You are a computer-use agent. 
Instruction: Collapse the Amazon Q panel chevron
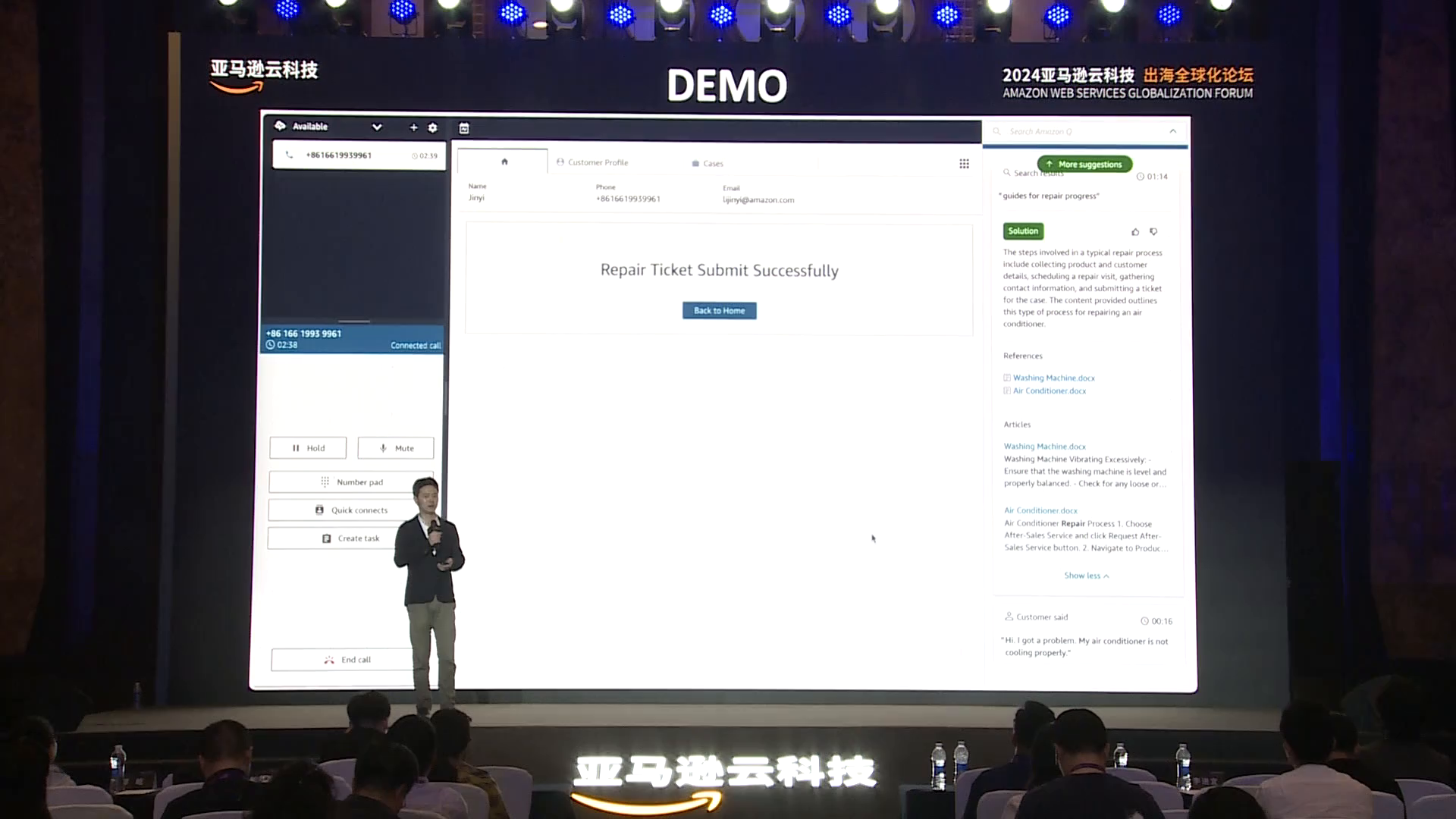coord(1172,131)
